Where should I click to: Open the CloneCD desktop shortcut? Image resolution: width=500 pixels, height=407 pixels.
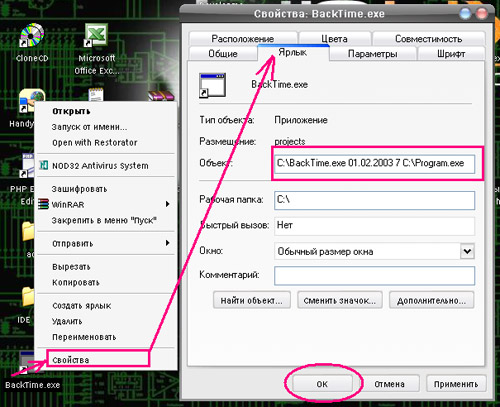32,35
